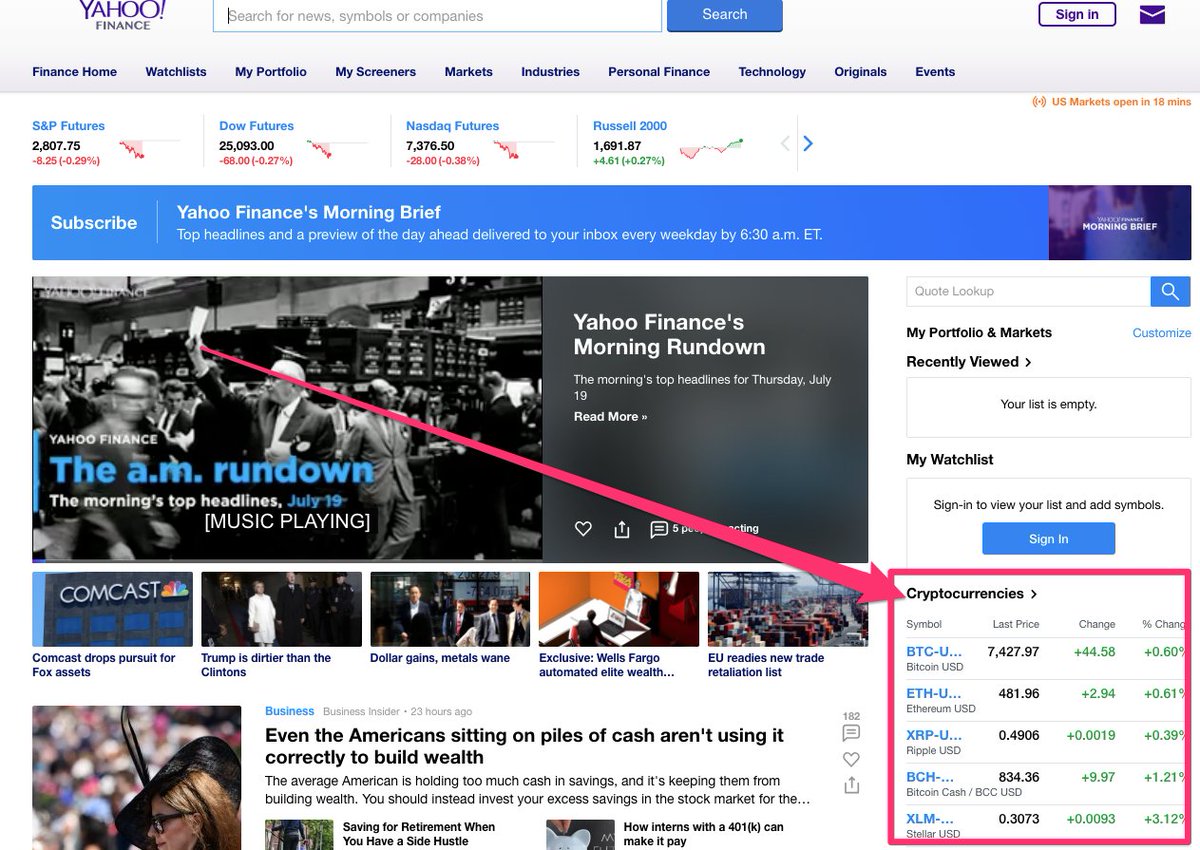Click Read More link

(x=610, y=417)
